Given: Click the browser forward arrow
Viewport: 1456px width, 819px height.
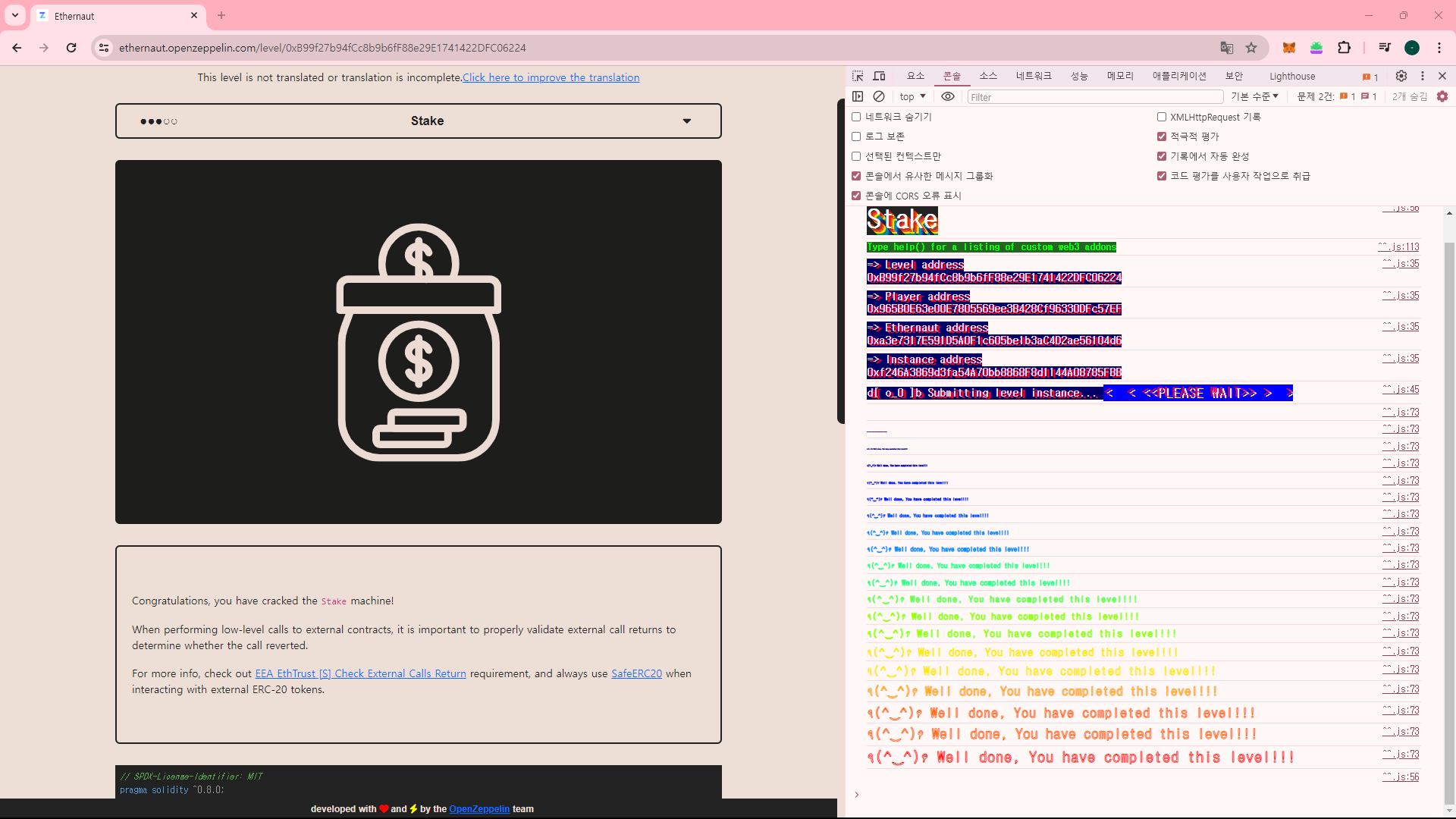Looking at the screenshot, I should coord(44,48).
